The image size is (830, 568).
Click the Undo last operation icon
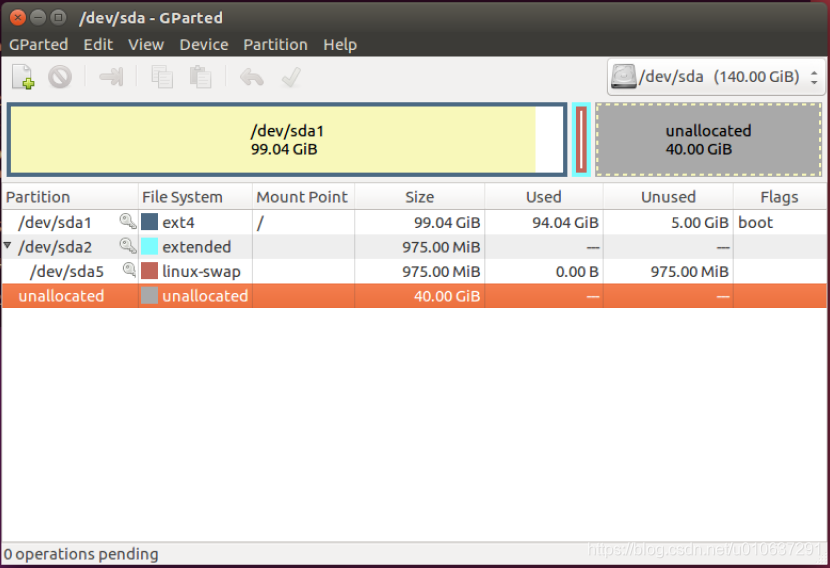251,77
